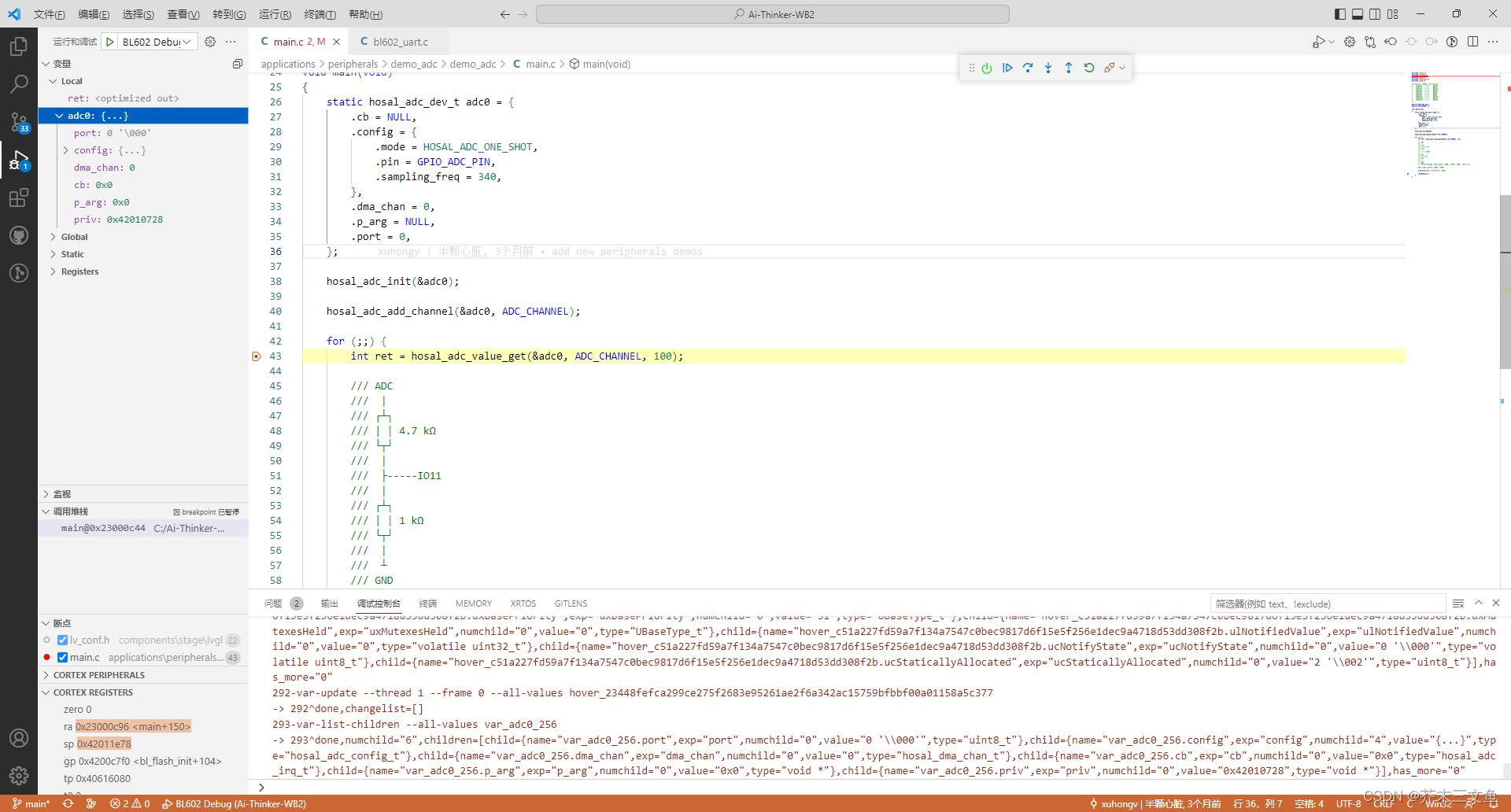1511x812 pixels.
Task: Toggle the lv_conf.h breakpoint checkbox
Action: [x=62, y=640]
